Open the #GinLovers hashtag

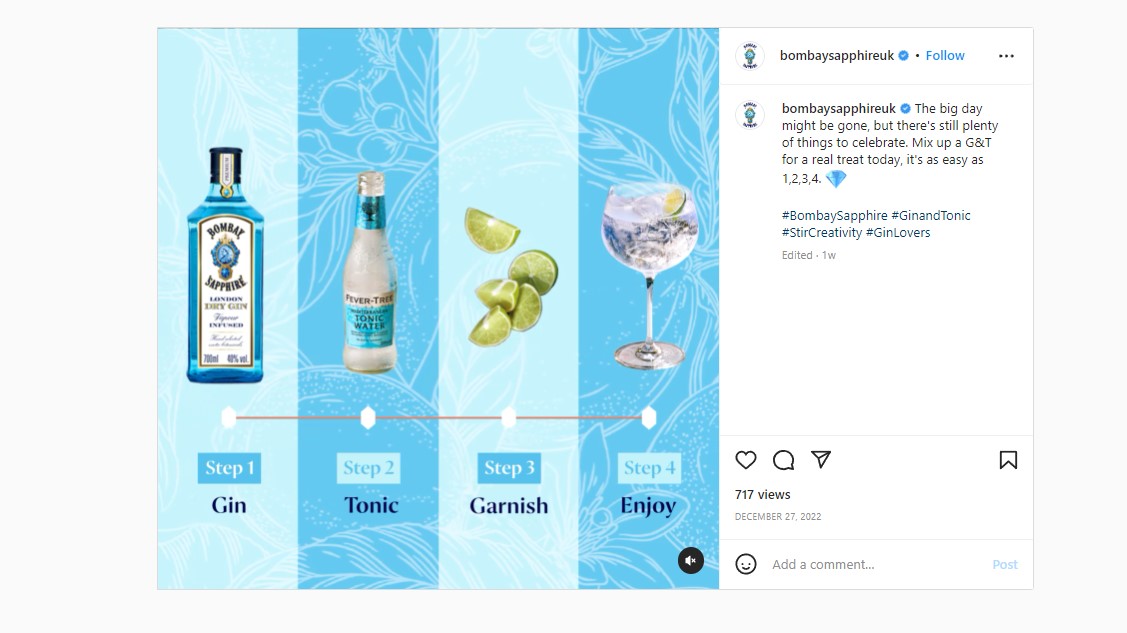pyautogui.click(x=898, y=233)
